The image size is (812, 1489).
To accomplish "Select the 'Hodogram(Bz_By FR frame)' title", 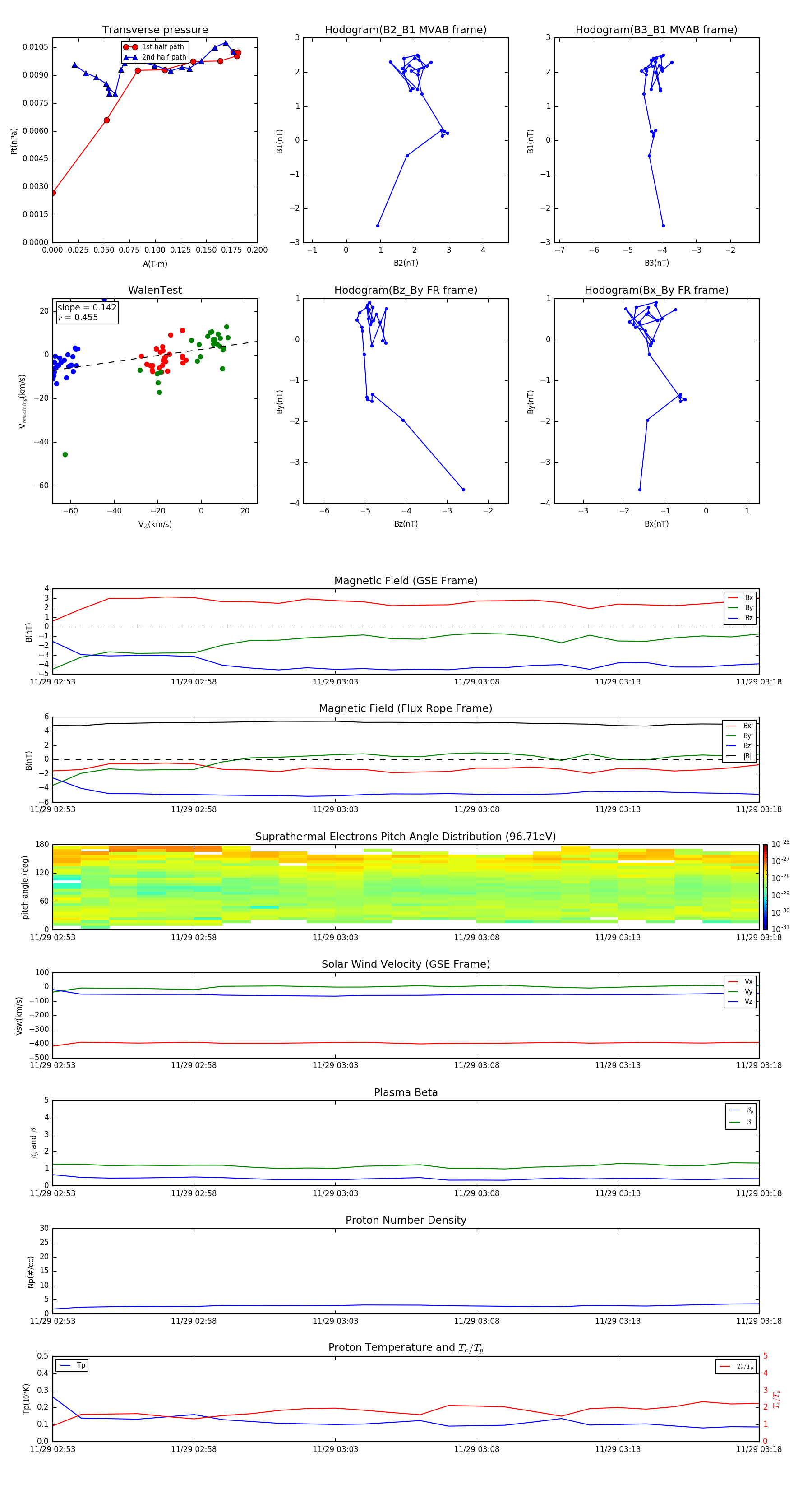I will [406, 290].
